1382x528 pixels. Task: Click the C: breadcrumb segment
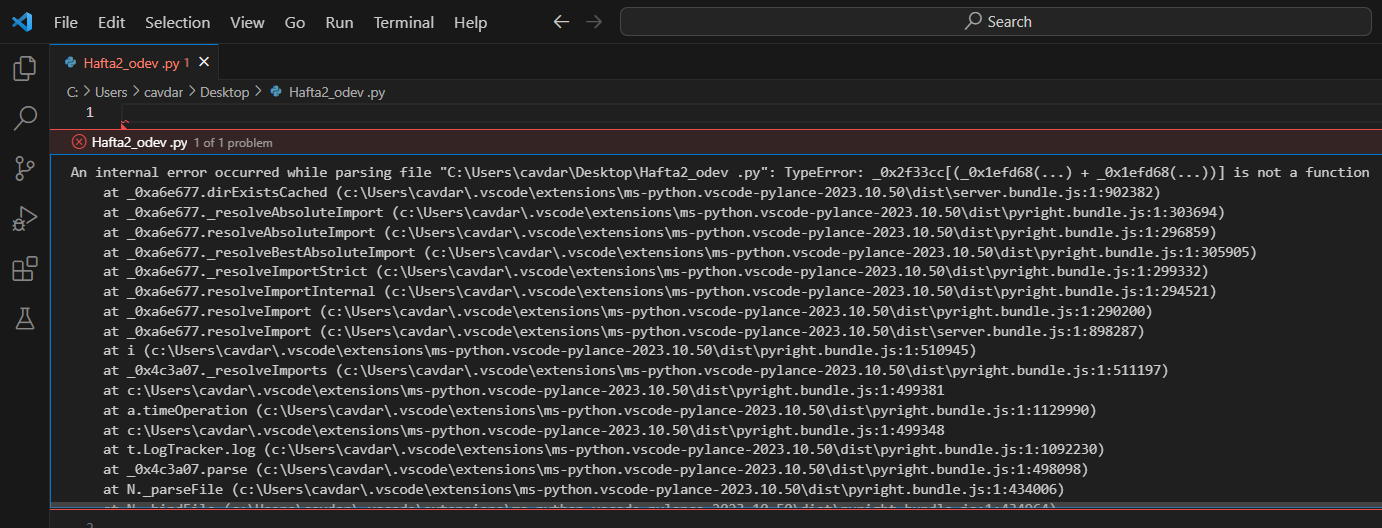(x=72, y=92)
